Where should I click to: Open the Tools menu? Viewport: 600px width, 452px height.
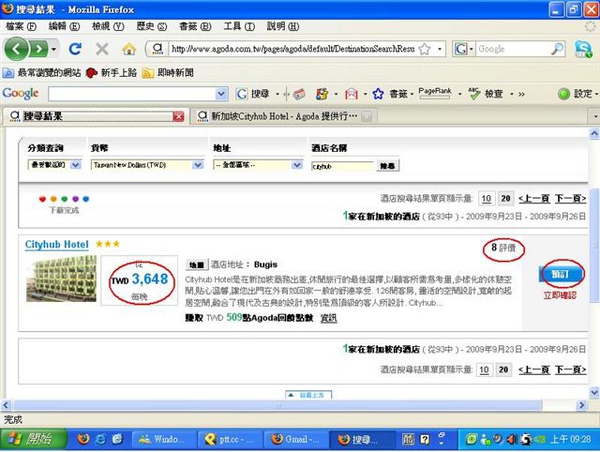(239, 26)
